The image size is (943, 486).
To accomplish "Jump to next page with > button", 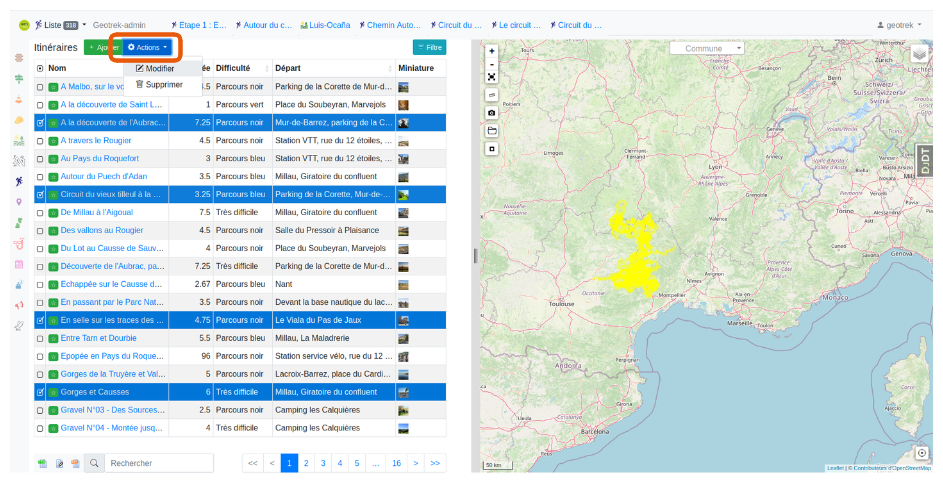I will (x=416, y=463).
